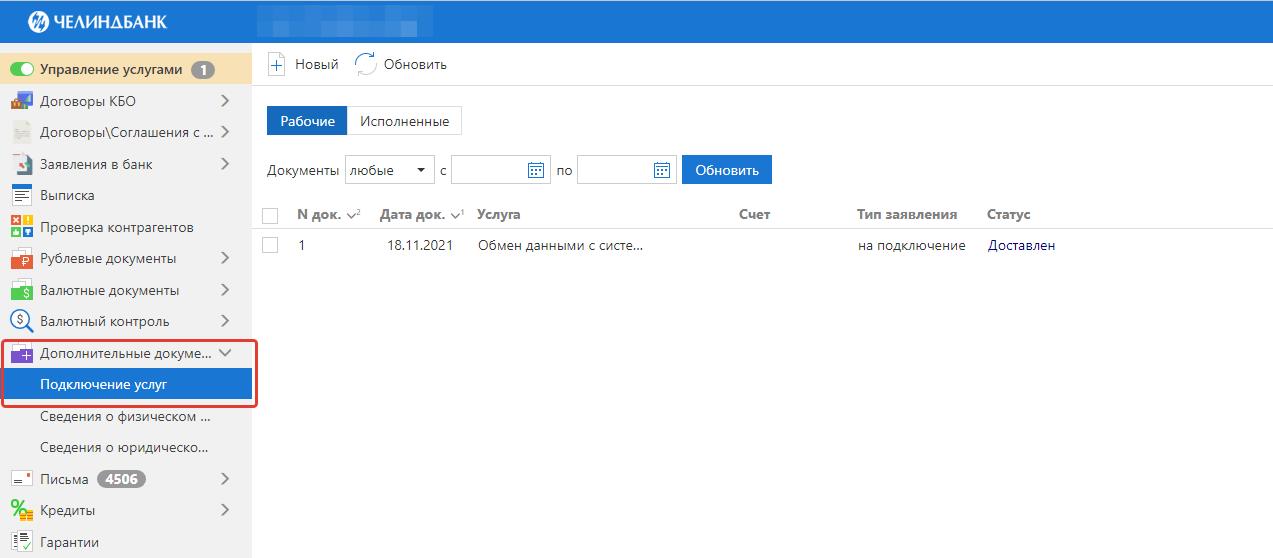
Task: Click the Услуга column header
Action: [x=499, y=215]
